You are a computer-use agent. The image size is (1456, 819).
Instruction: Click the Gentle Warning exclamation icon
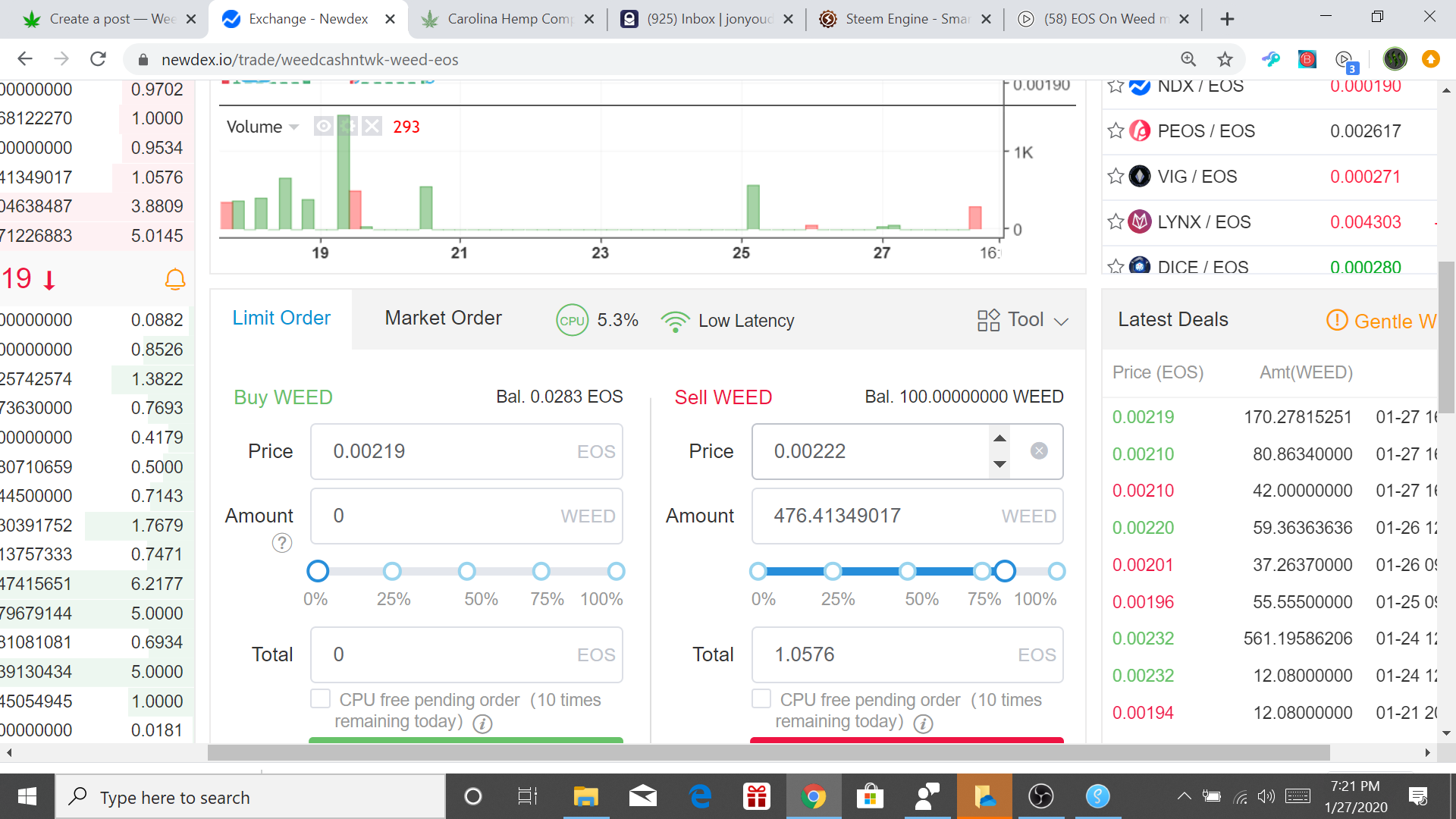1337,320
